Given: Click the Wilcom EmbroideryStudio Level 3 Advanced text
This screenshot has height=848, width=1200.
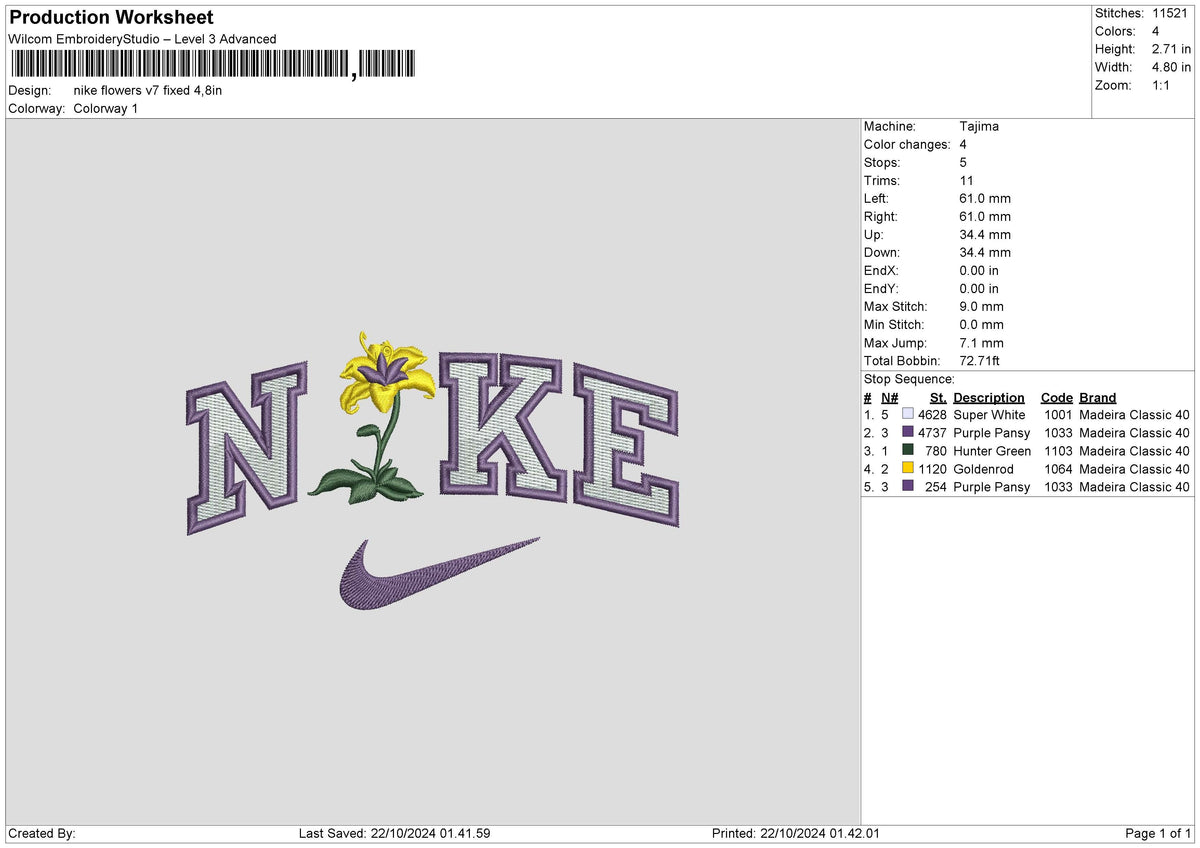Looking at the screenshot, I should (x=142, y=39).
